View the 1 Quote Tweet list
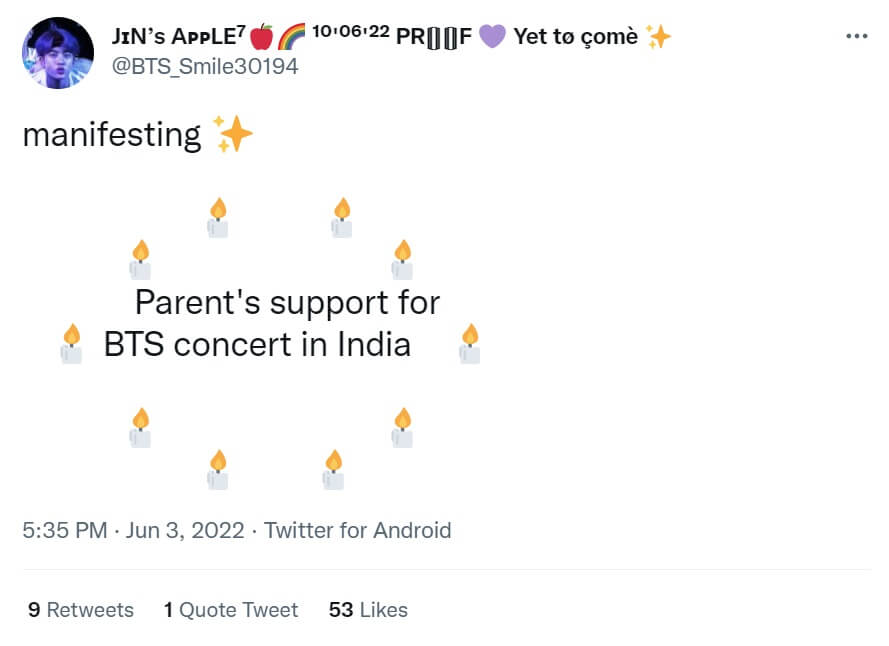Viewport: 889px width, 646px height. pos(231,610)
